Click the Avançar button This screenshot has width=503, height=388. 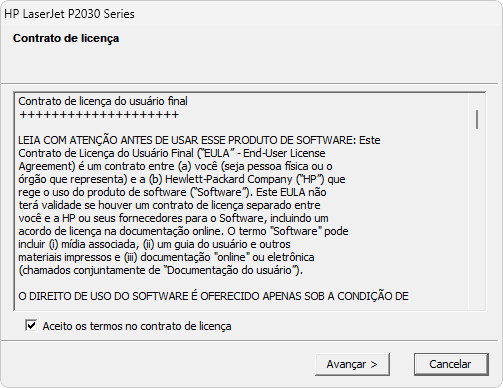(x=352, y=364)
